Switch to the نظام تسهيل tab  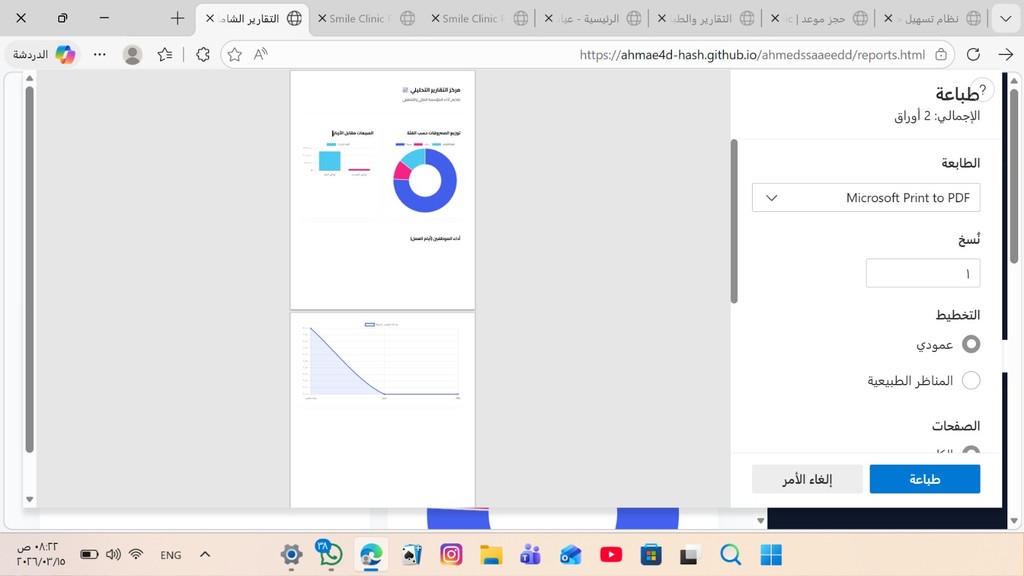932,18
